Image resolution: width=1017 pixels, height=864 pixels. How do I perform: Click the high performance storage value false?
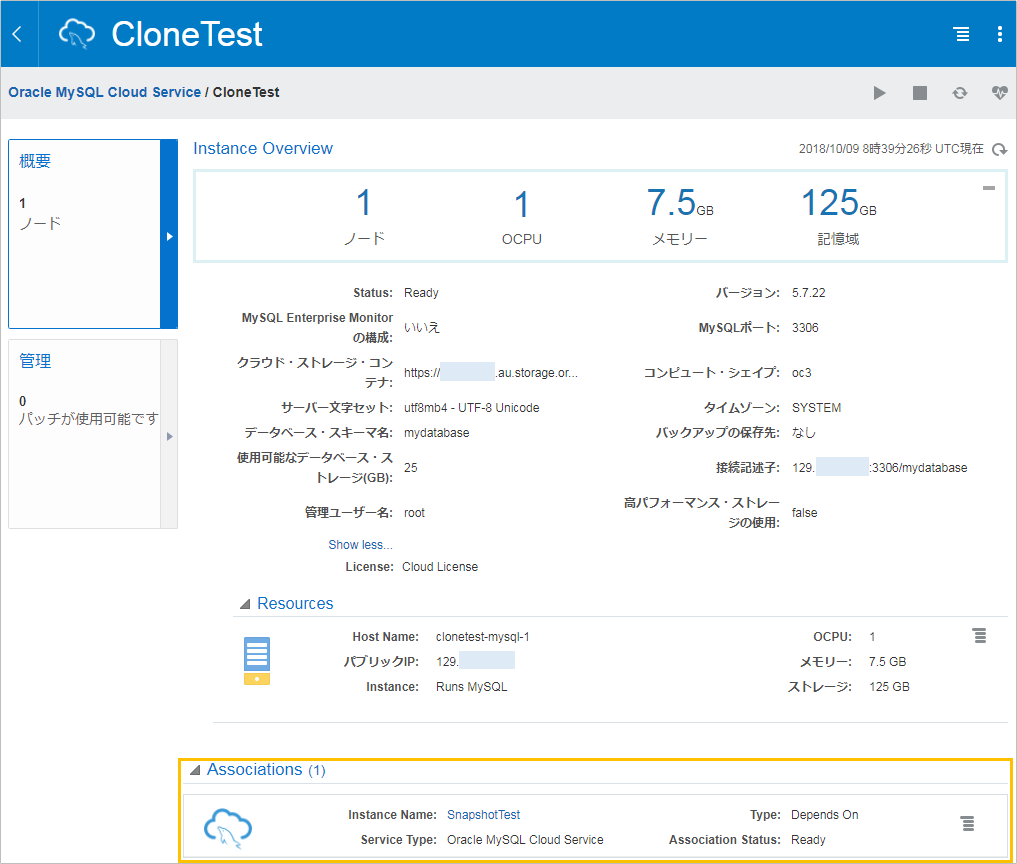point(804,512)
